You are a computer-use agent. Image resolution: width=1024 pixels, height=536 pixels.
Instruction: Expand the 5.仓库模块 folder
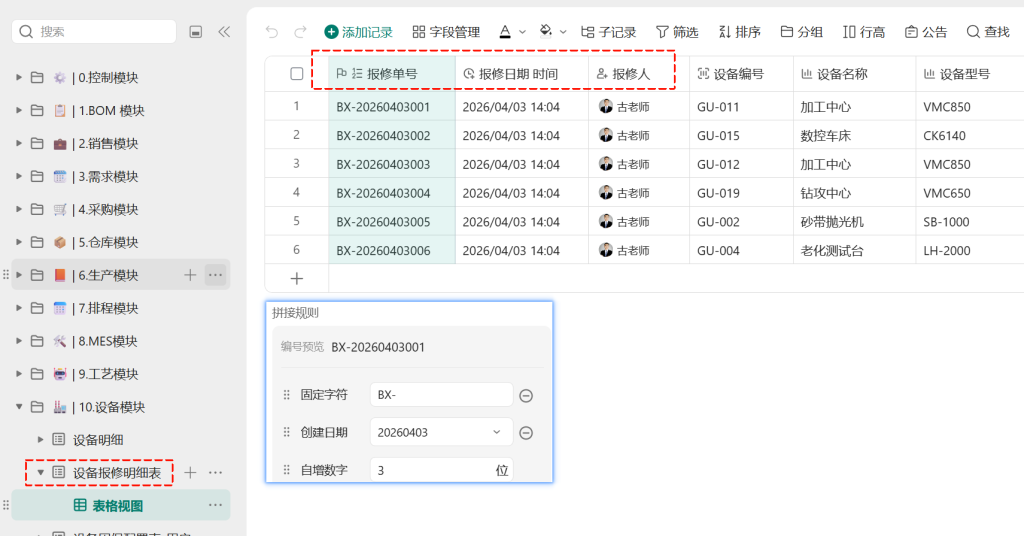tap(19, 242)
